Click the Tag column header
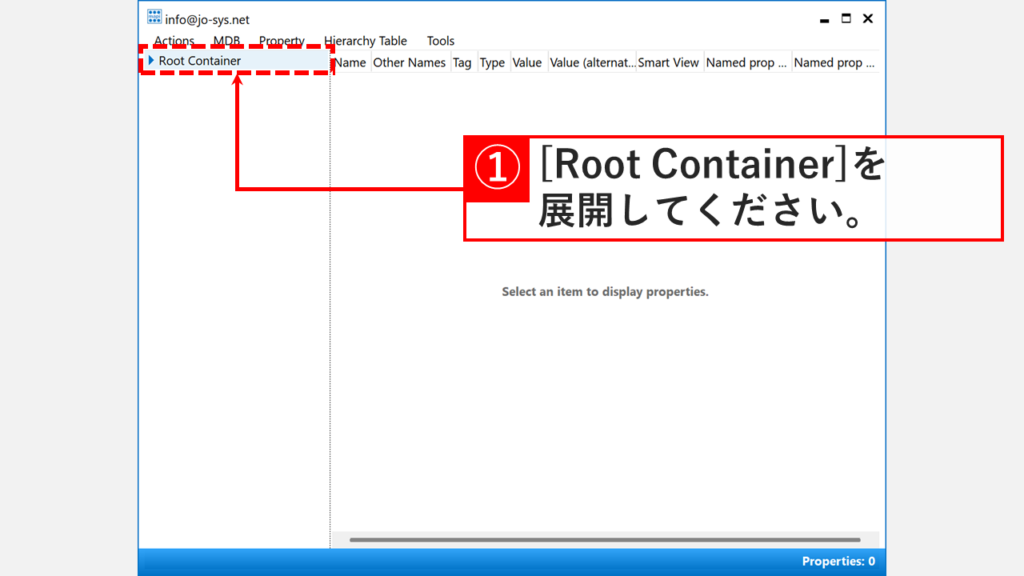 (462, 62)
